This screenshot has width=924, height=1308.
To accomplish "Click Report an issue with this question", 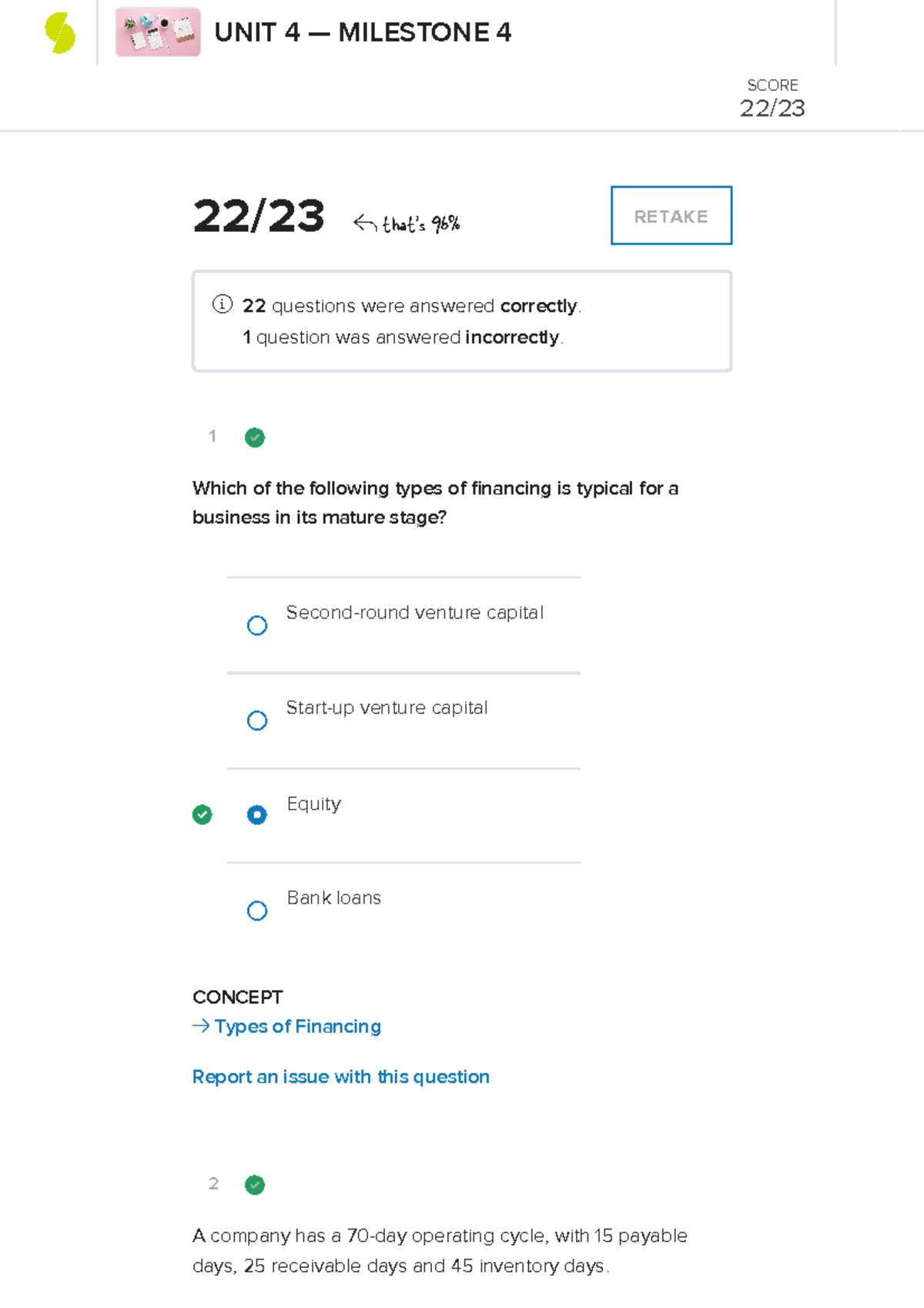I will (340, 1076).
